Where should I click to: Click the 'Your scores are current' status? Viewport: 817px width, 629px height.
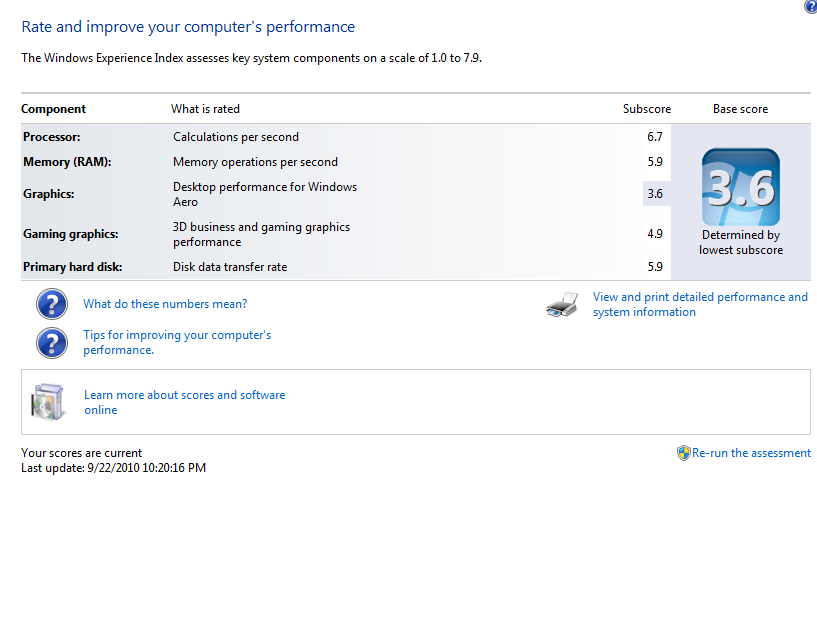(x=81, y=453)
